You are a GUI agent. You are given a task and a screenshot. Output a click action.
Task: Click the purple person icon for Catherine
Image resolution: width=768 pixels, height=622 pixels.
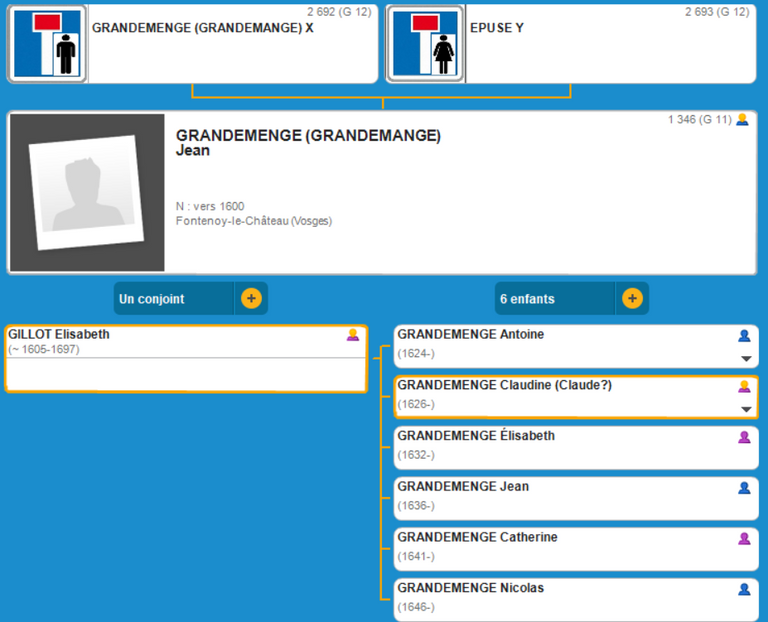click(744, 538)
